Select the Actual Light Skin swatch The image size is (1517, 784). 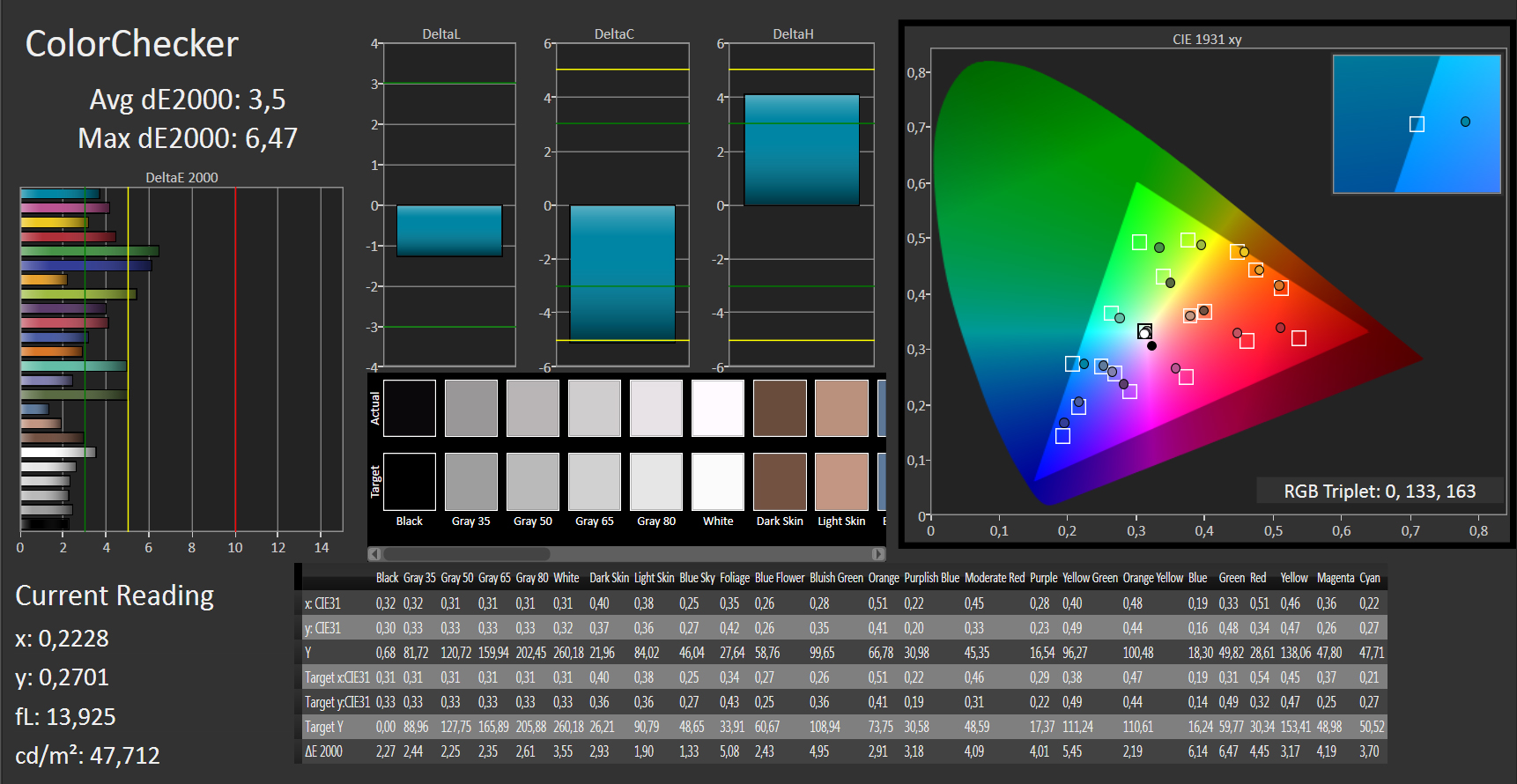pyautogui.click(x=841, y=408)
